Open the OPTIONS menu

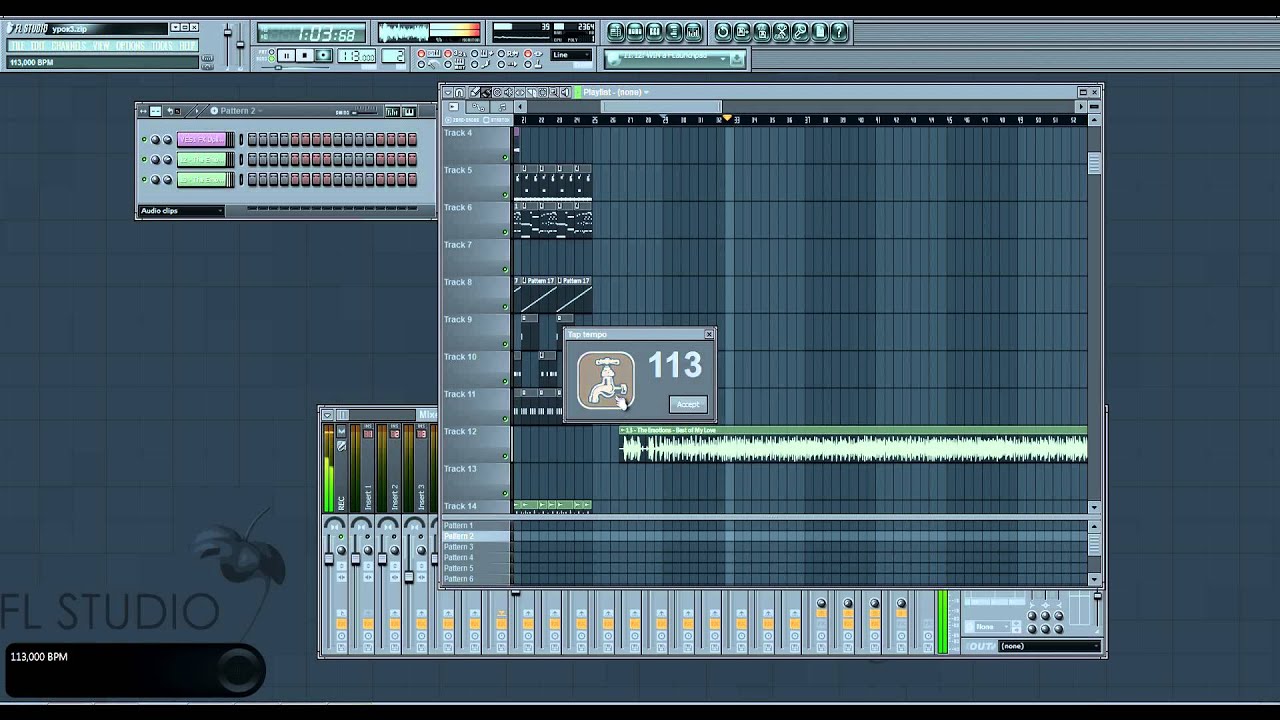[x=131, y=45]
